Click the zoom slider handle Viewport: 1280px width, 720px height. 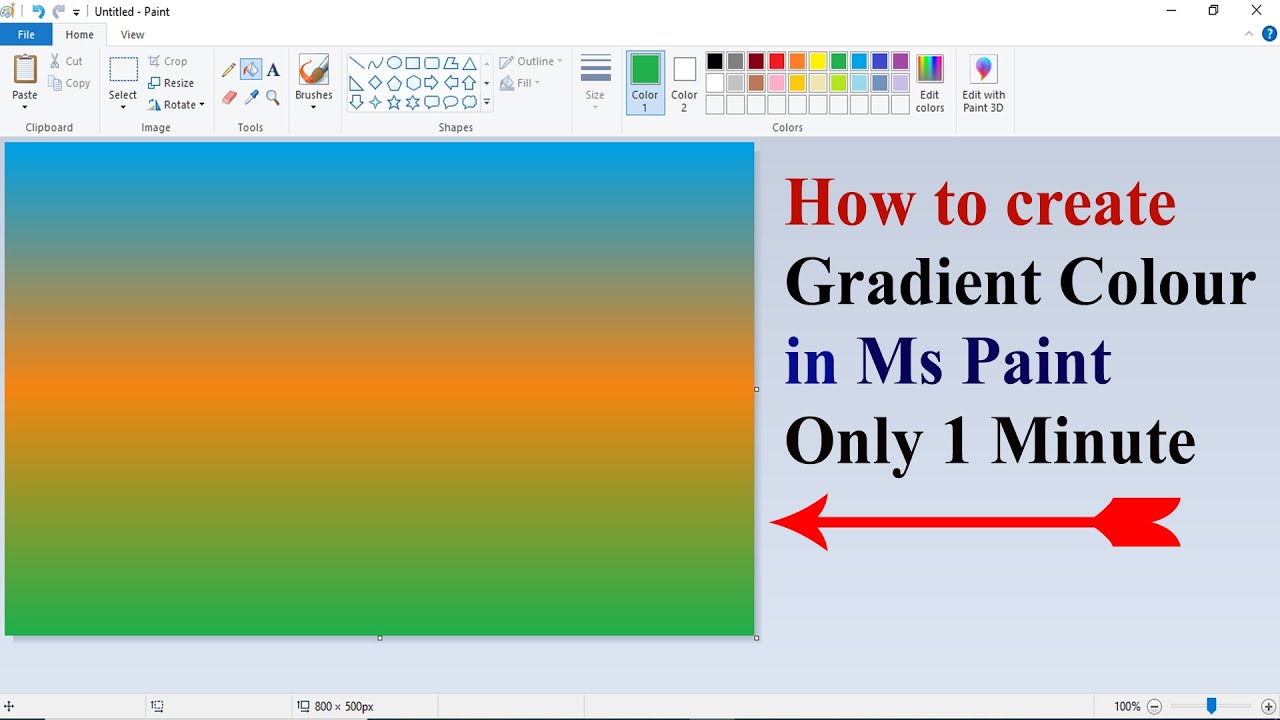point(1211,706)
